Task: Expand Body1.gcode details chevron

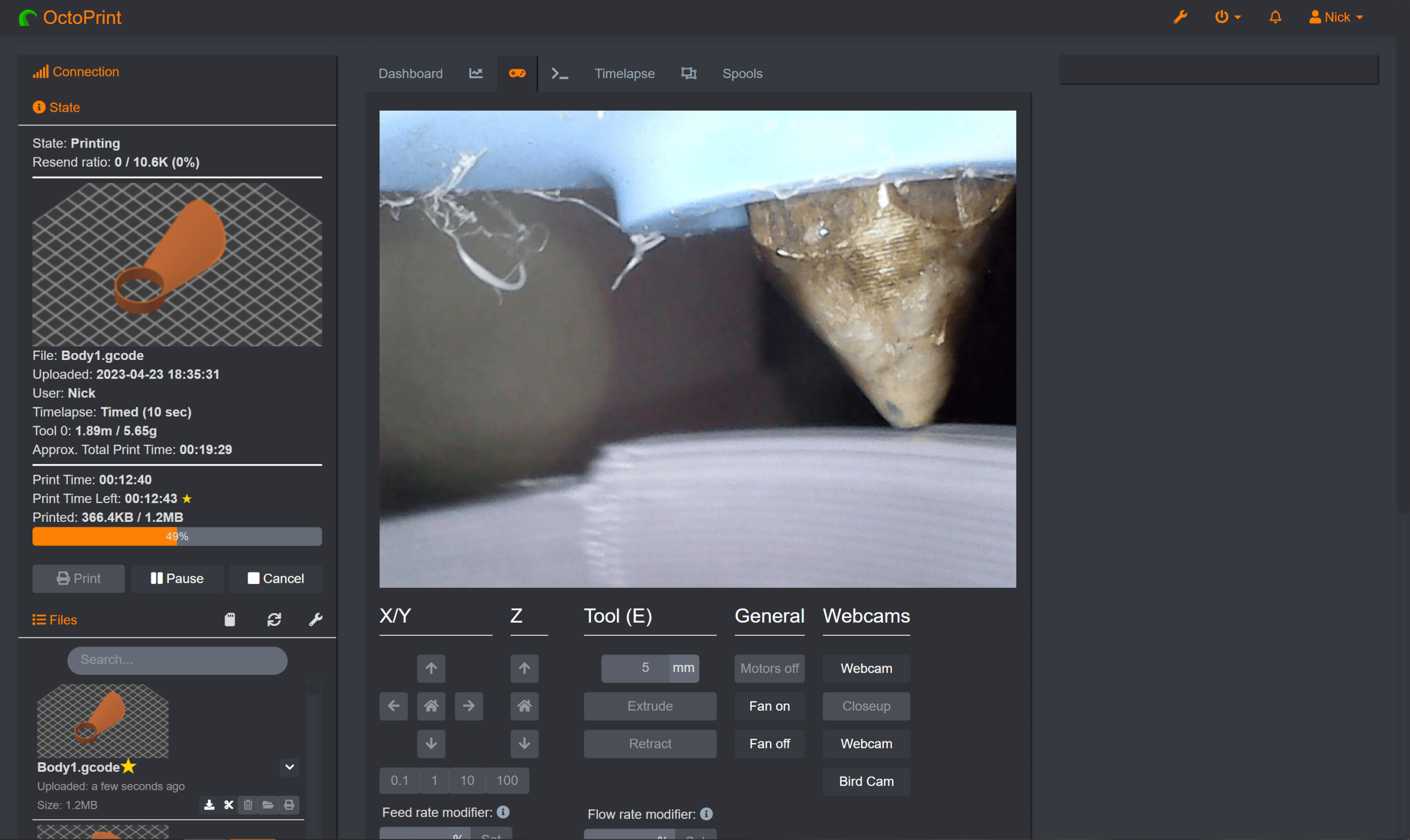Action: [x=289, y=767]
